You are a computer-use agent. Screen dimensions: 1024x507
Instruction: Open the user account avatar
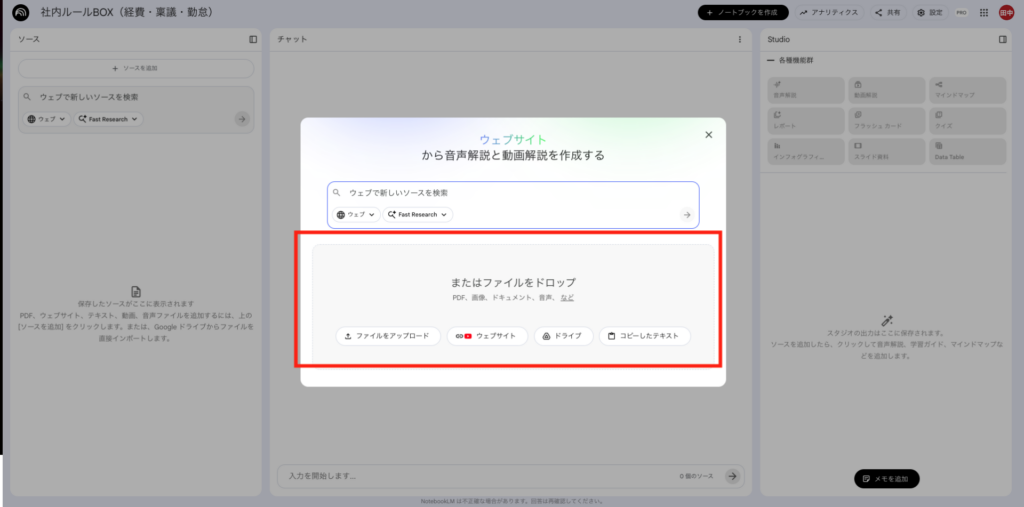[x=1006, y=13]
